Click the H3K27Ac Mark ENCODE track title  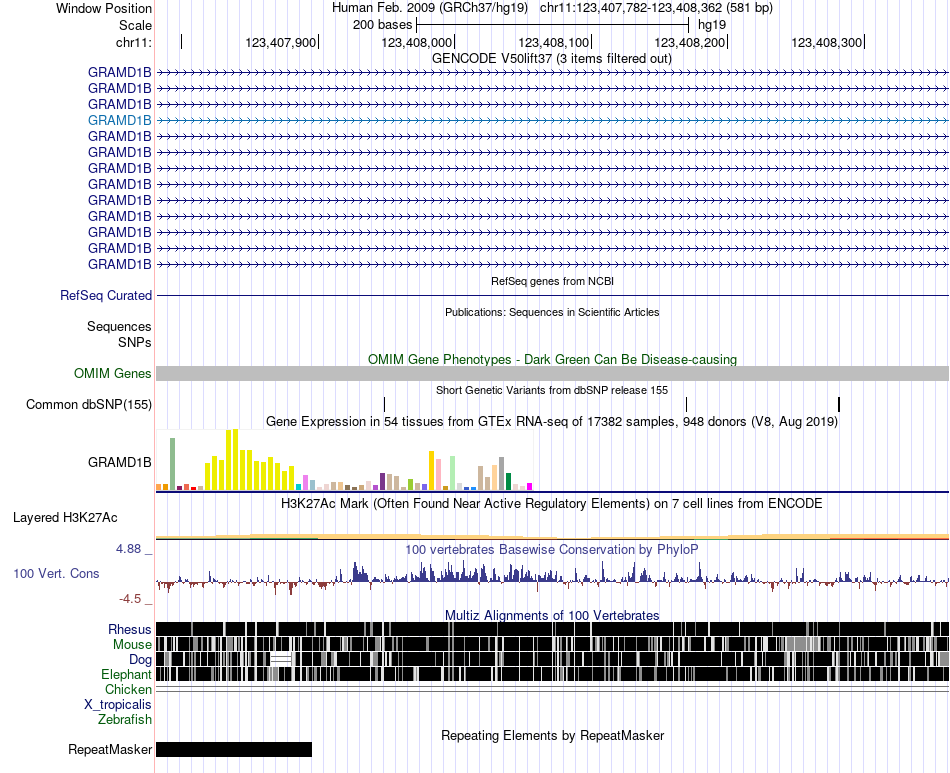552,504
